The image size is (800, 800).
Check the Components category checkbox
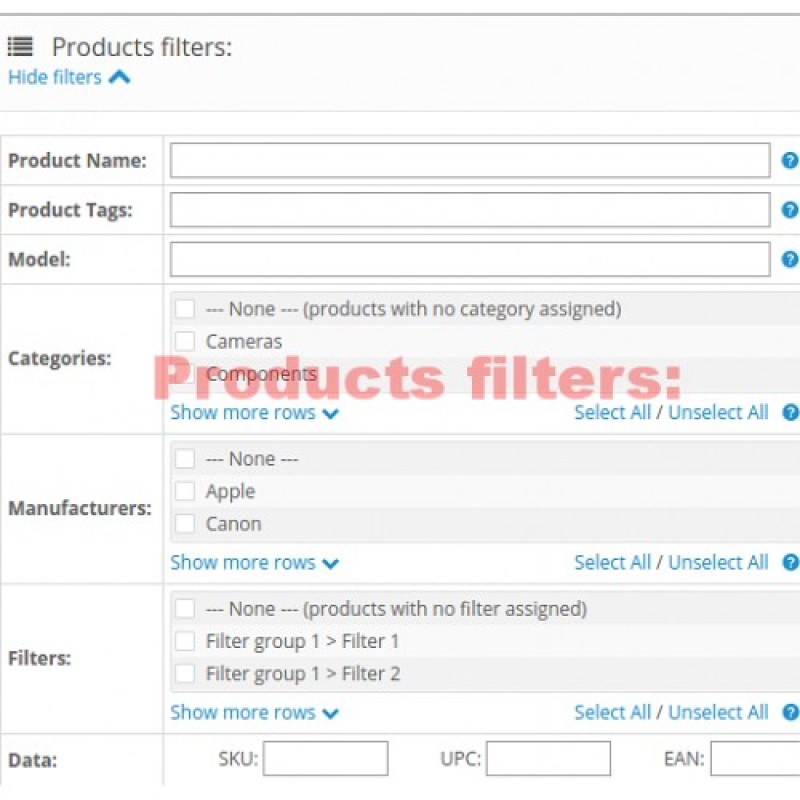point(184,373)
